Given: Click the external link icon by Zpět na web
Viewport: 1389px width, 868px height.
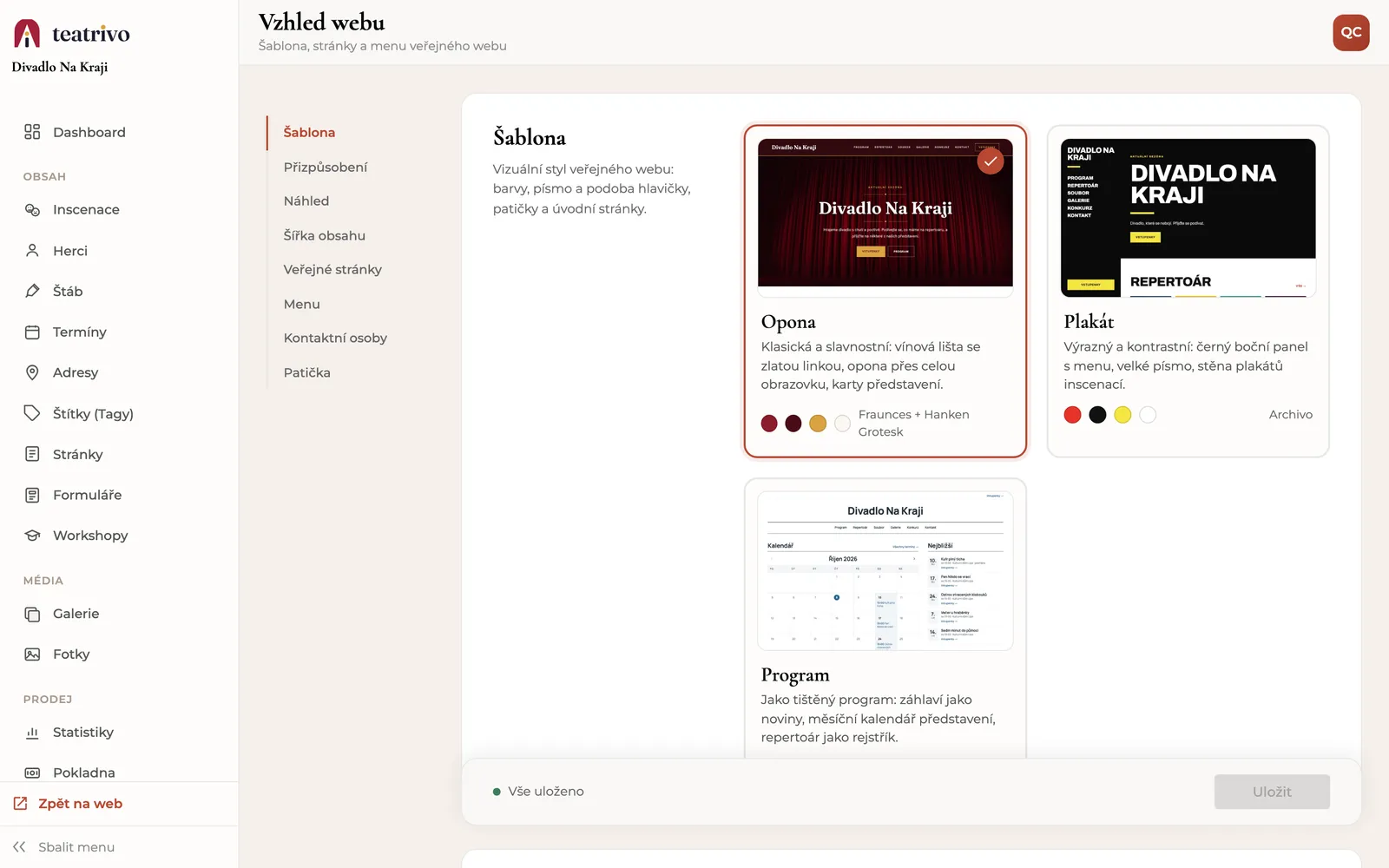Looking at the screenshot, I should [x=20, y=804].
